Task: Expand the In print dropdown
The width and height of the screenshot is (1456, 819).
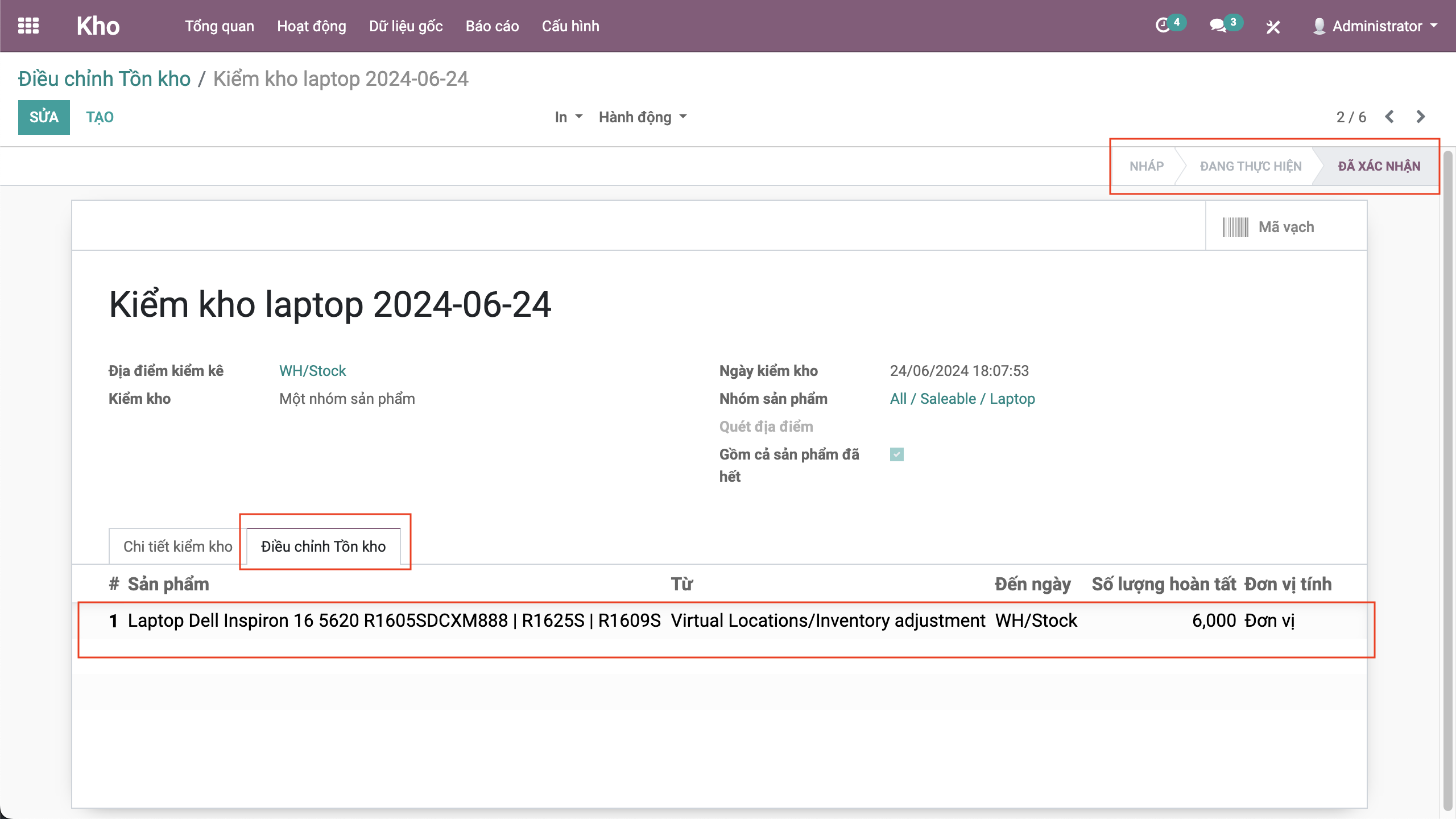Action: point(568,117)
